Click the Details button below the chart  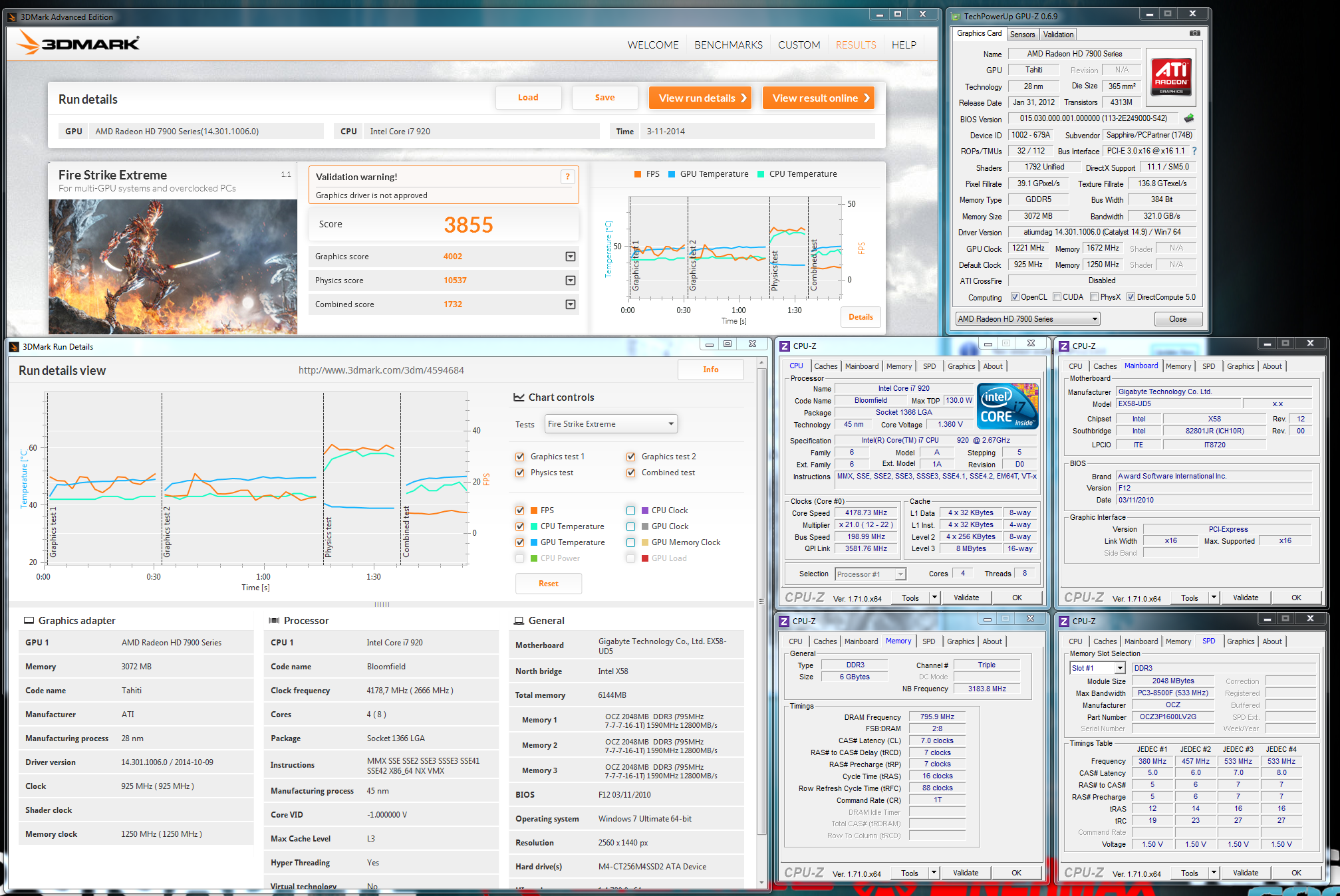coord(861,317)
